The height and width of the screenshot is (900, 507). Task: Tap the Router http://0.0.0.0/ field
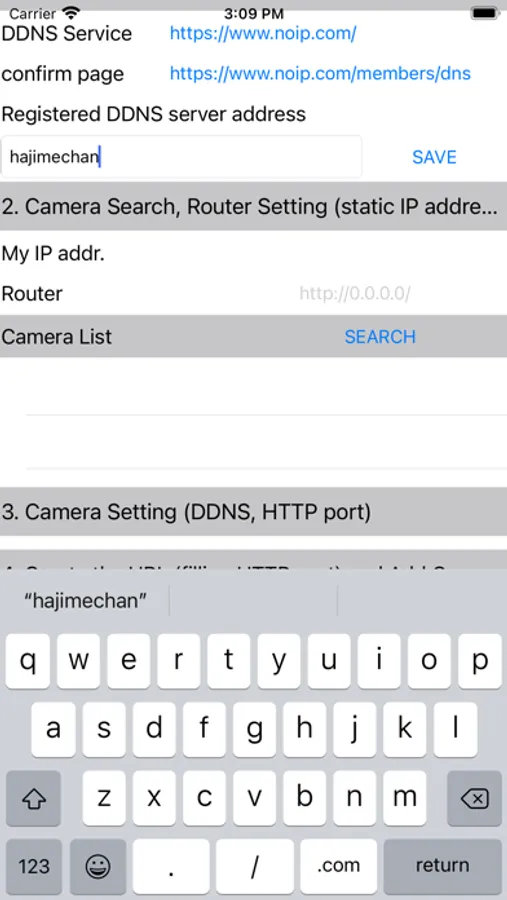coord(355,294)
